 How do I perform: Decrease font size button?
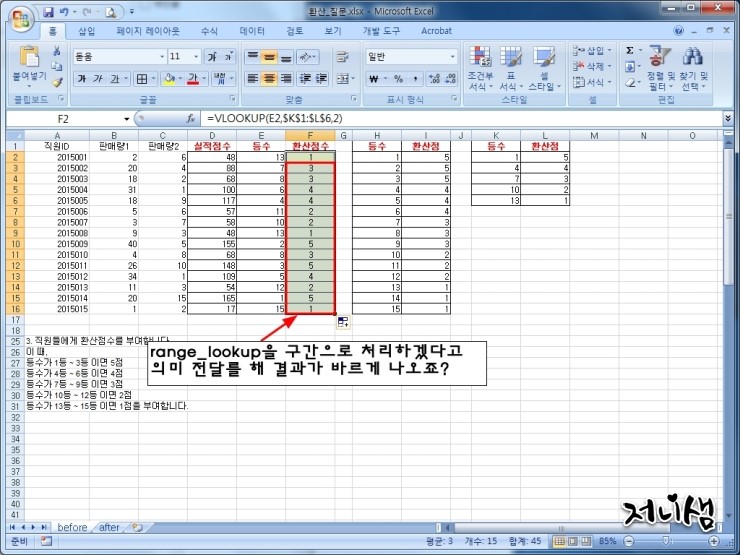(228, 57)
